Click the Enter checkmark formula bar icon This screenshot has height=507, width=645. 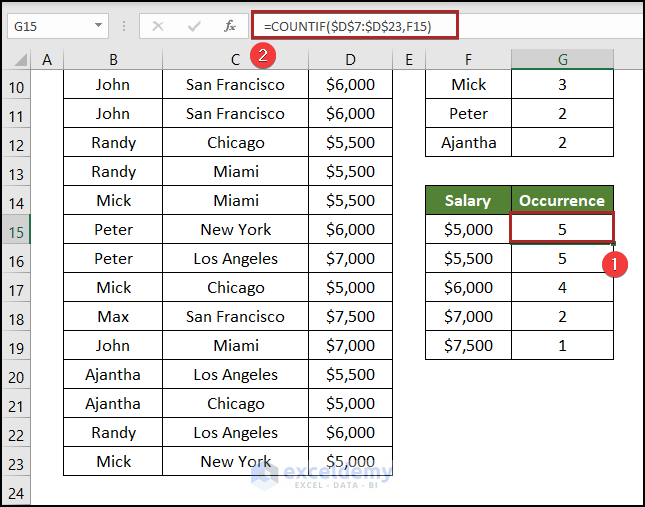tap(193, 26)
